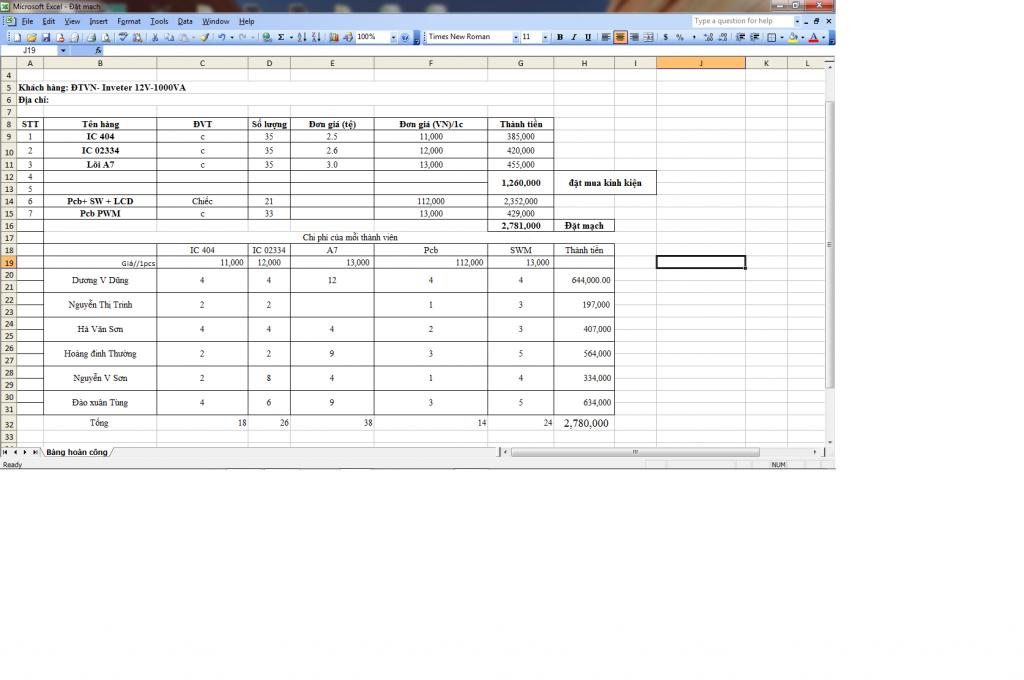The image size is (1024, 680).
Task: Open the Format menu
Action: point(129,22)
